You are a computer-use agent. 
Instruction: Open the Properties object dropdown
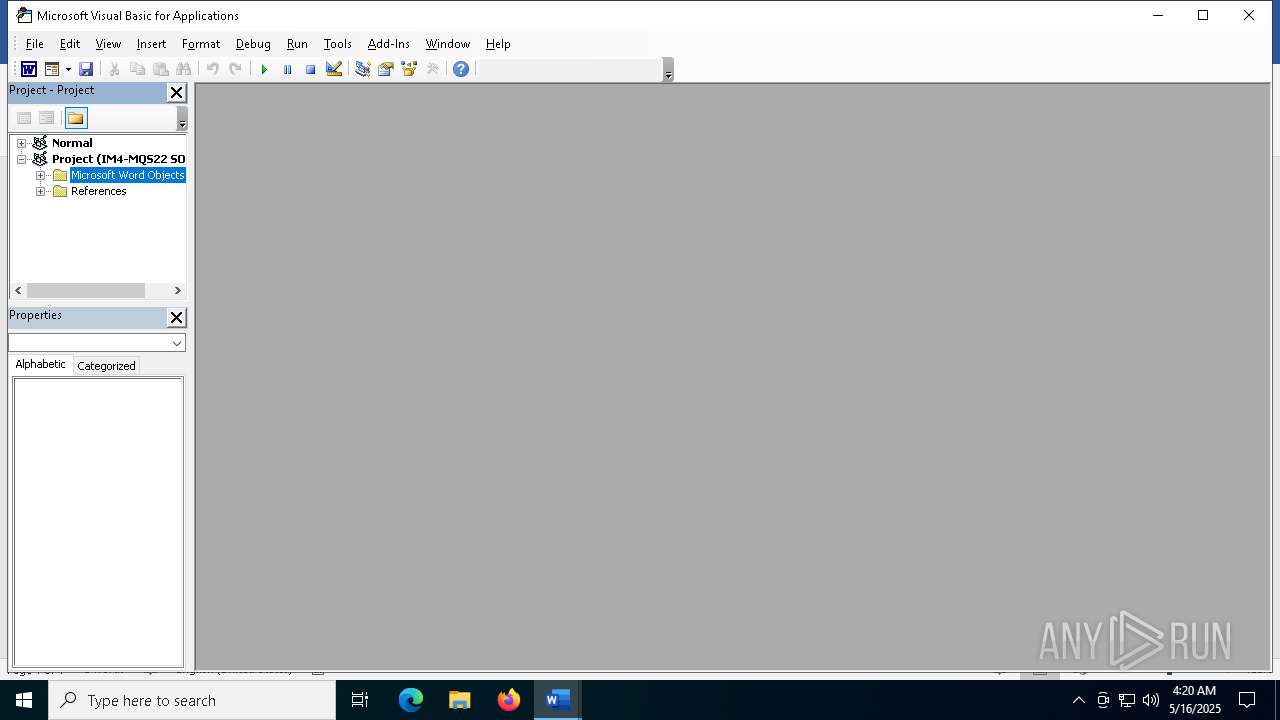coord(177,343)
